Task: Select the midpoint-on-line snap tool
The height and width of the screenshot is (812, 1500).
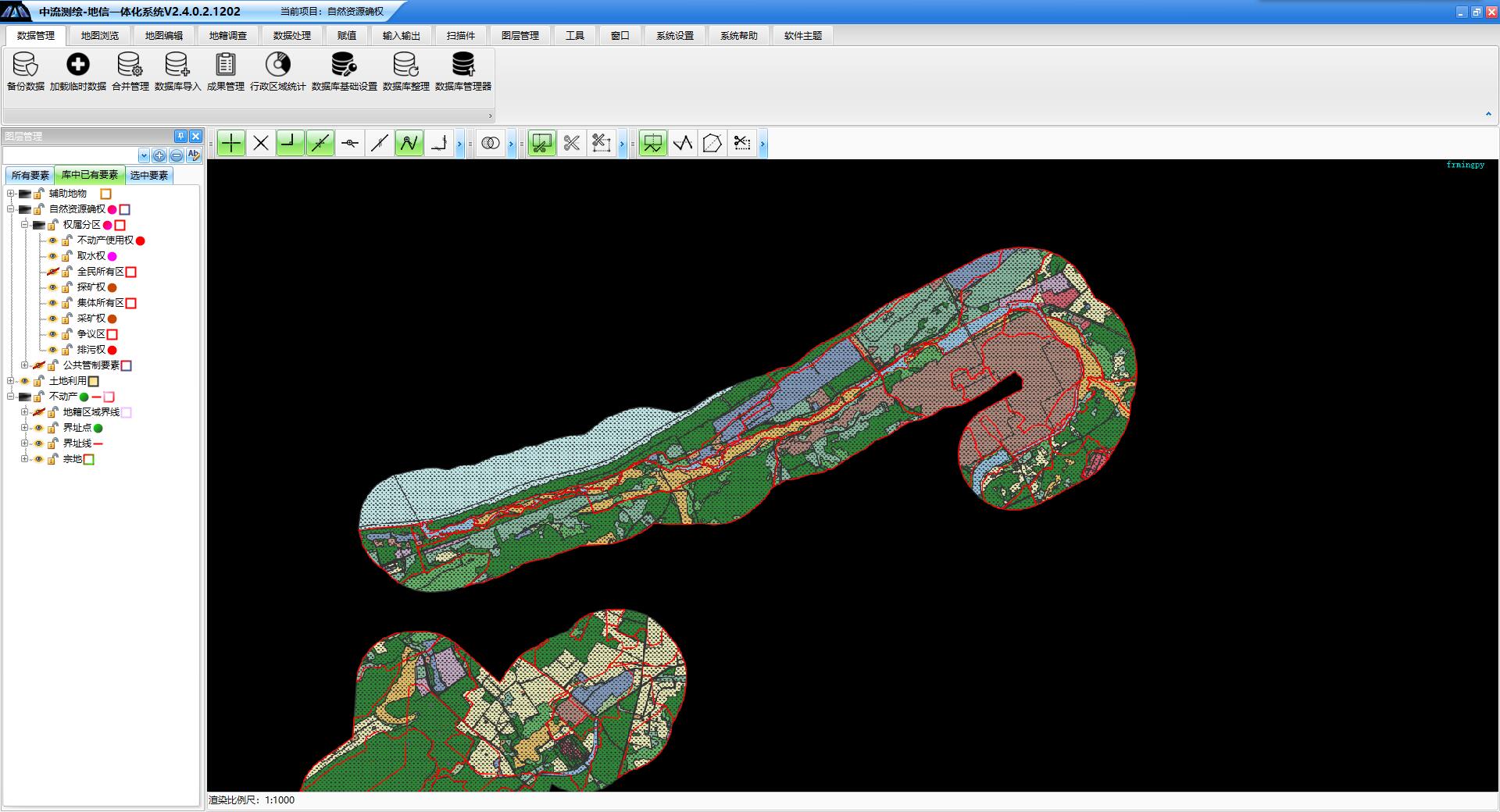Action: tap(350, 143)
